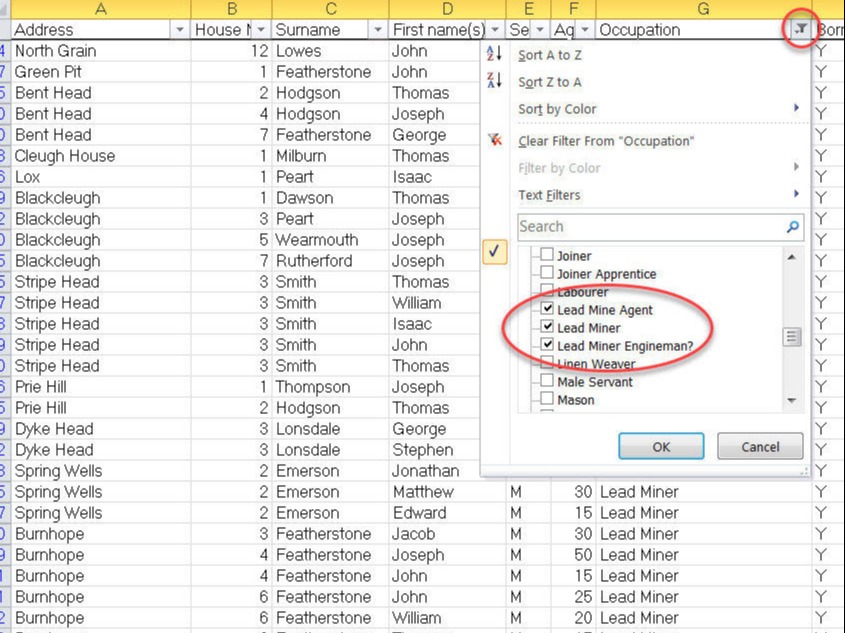
Task: Expand the Text Filters submenu
Action: pos(796,195)
